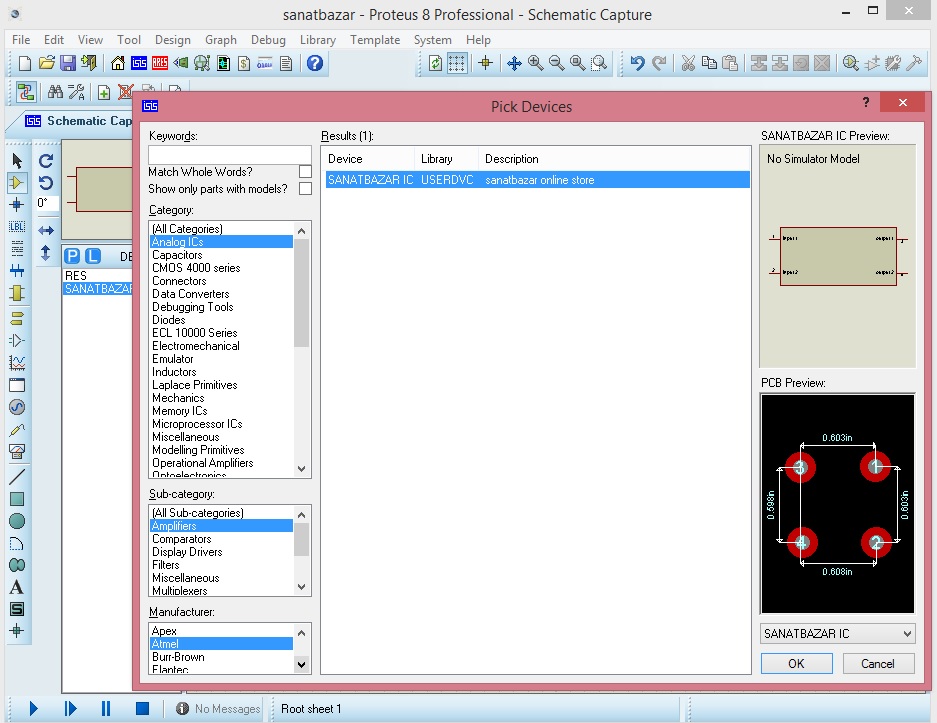Select the 2D box graphics tool
Viewport: 937px width, 723px height.
[x=17, y=499]
